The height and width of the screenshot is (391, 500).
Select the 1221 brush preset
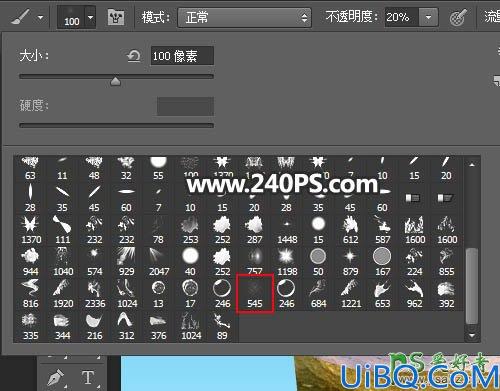point(350,294)
